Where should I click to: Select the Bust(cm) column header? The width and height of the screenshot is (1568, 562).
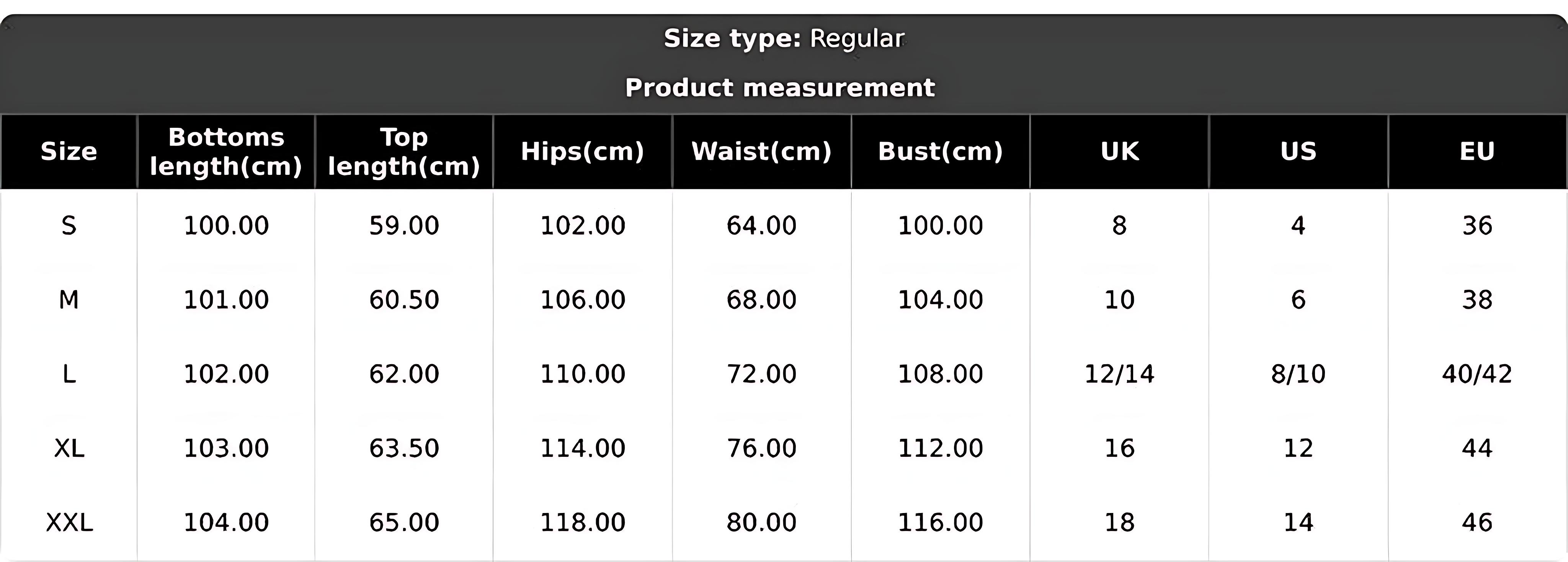click(x=941, y=151)
